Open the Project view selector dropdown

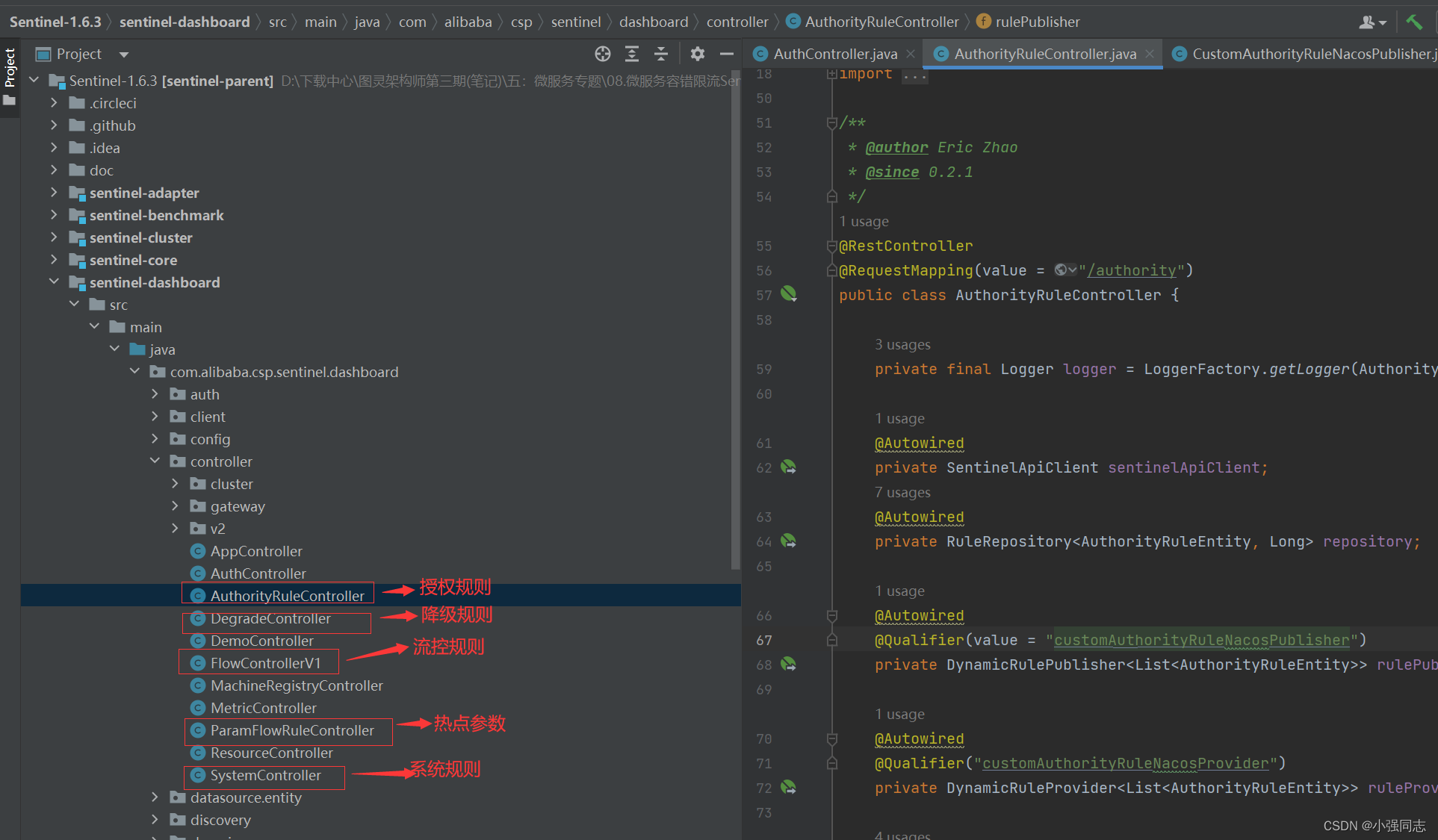pyautogui.click(x=124, y=54)
